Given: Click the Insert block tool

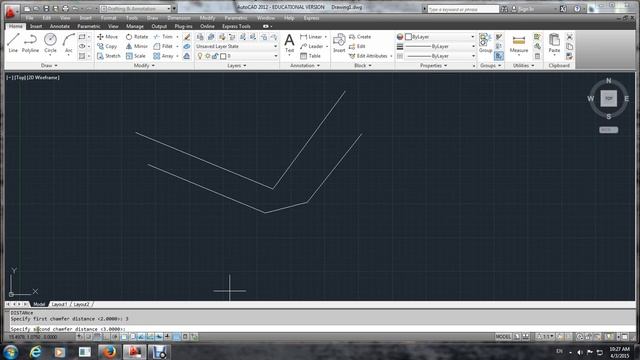Looking at the screenshot, I should (x=339, y=43).
